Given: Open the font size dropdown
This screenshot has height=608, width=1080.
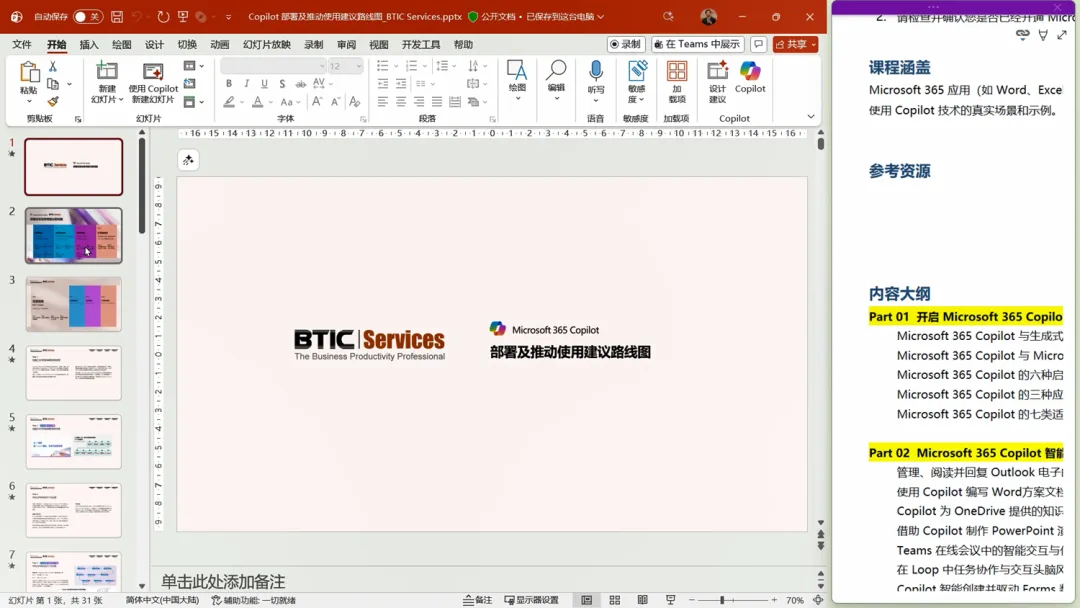Looking at the screenshot, I should 359,66.
